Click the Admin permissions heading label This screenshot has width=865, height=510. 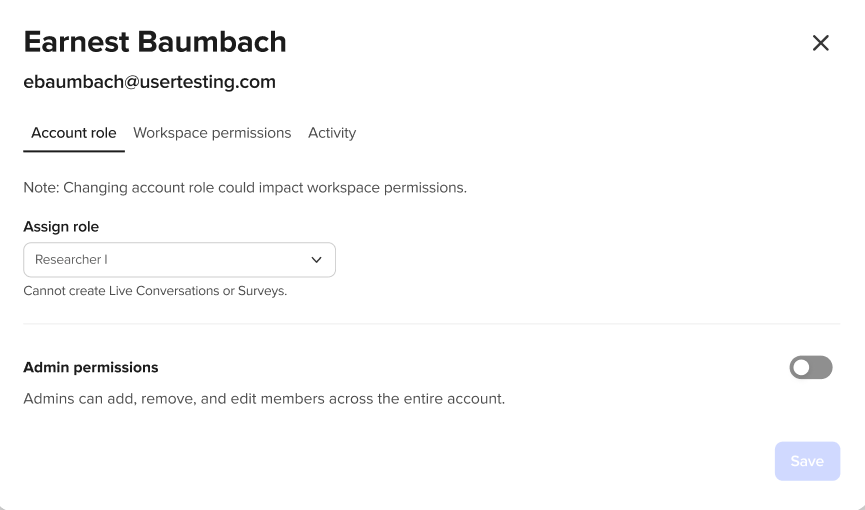coord(91,368)
